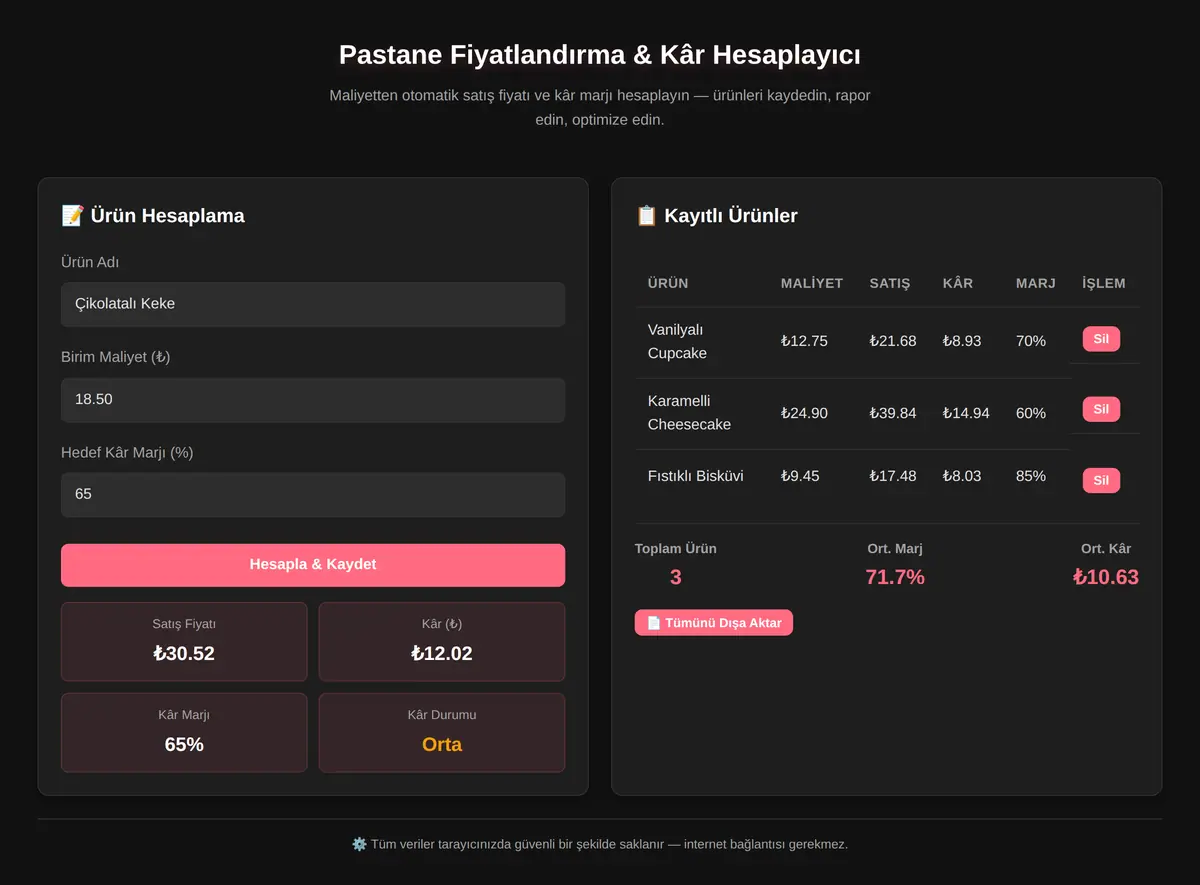Click the Ürün Adı input field
This screenshot has height=885, width=1200.
pos(313,304)
